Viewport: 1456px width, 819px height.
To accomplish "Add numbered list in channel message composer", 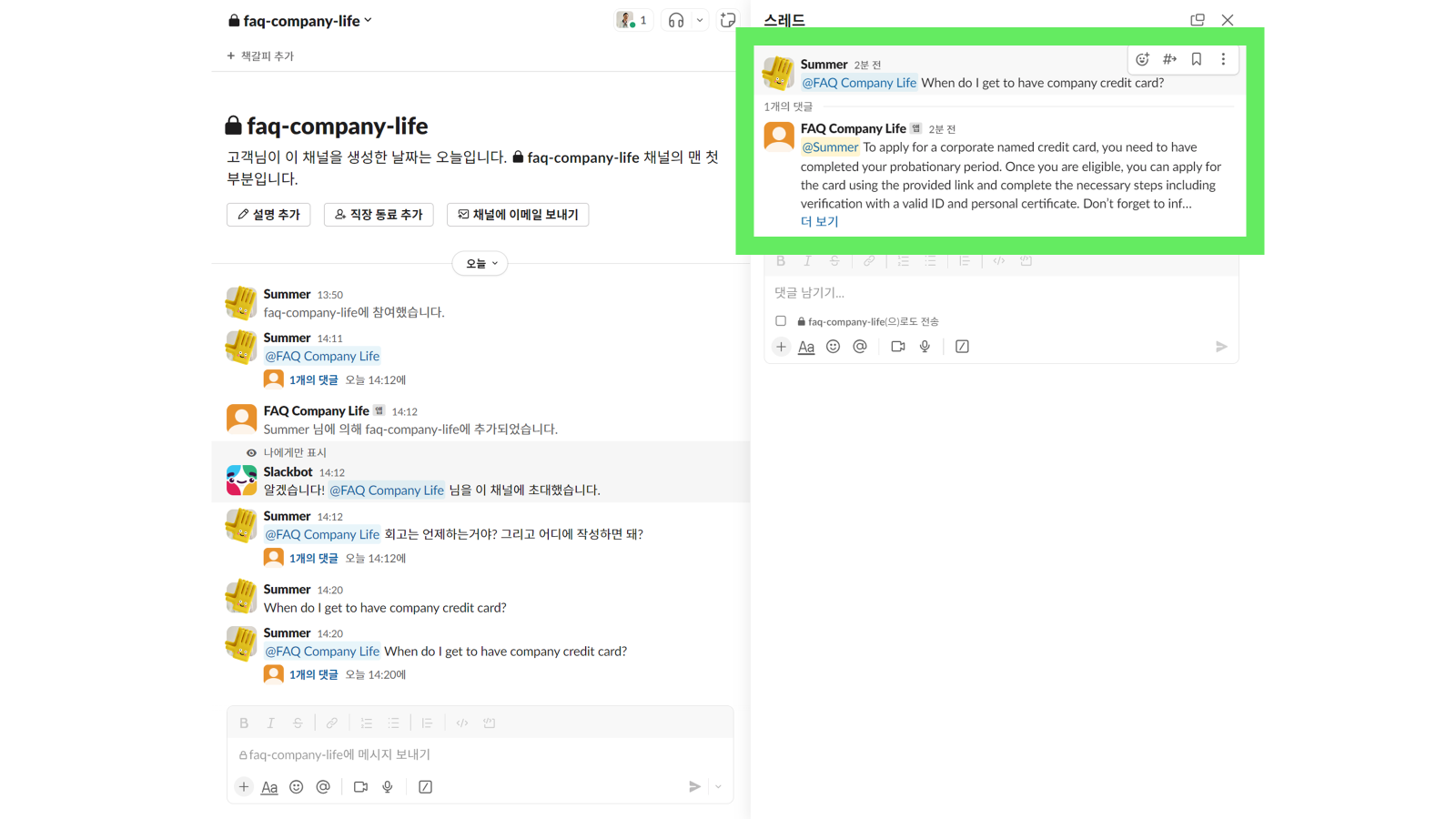I will pos(367,723).
